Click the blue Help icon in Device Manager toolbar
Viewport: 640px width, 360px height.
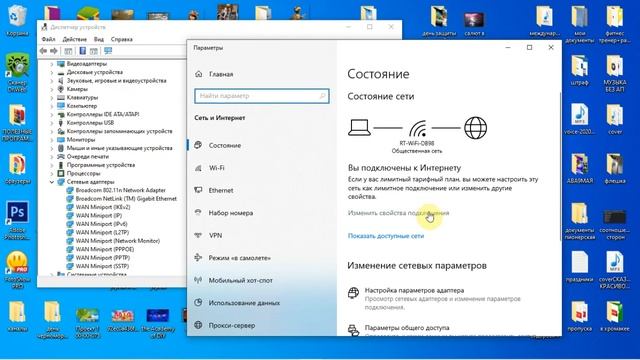(82, 51)
